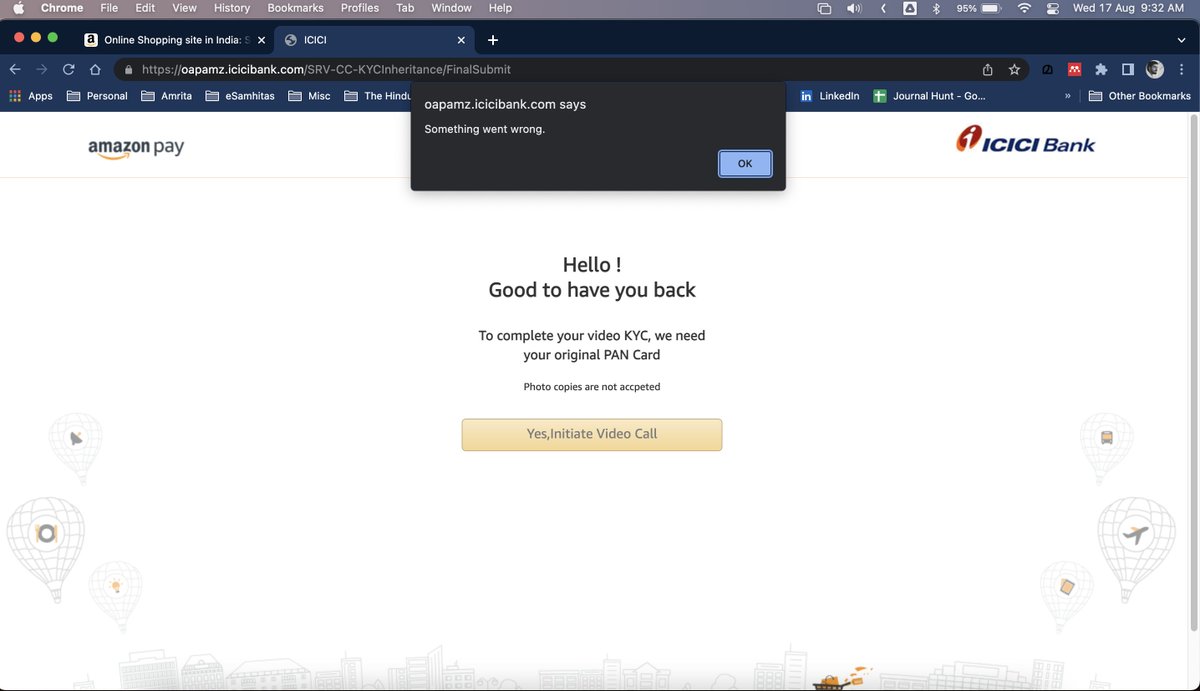Open the Bluetooth menu bar icon
This screenshot has height=691, width=1200.
tap(937, 8)
